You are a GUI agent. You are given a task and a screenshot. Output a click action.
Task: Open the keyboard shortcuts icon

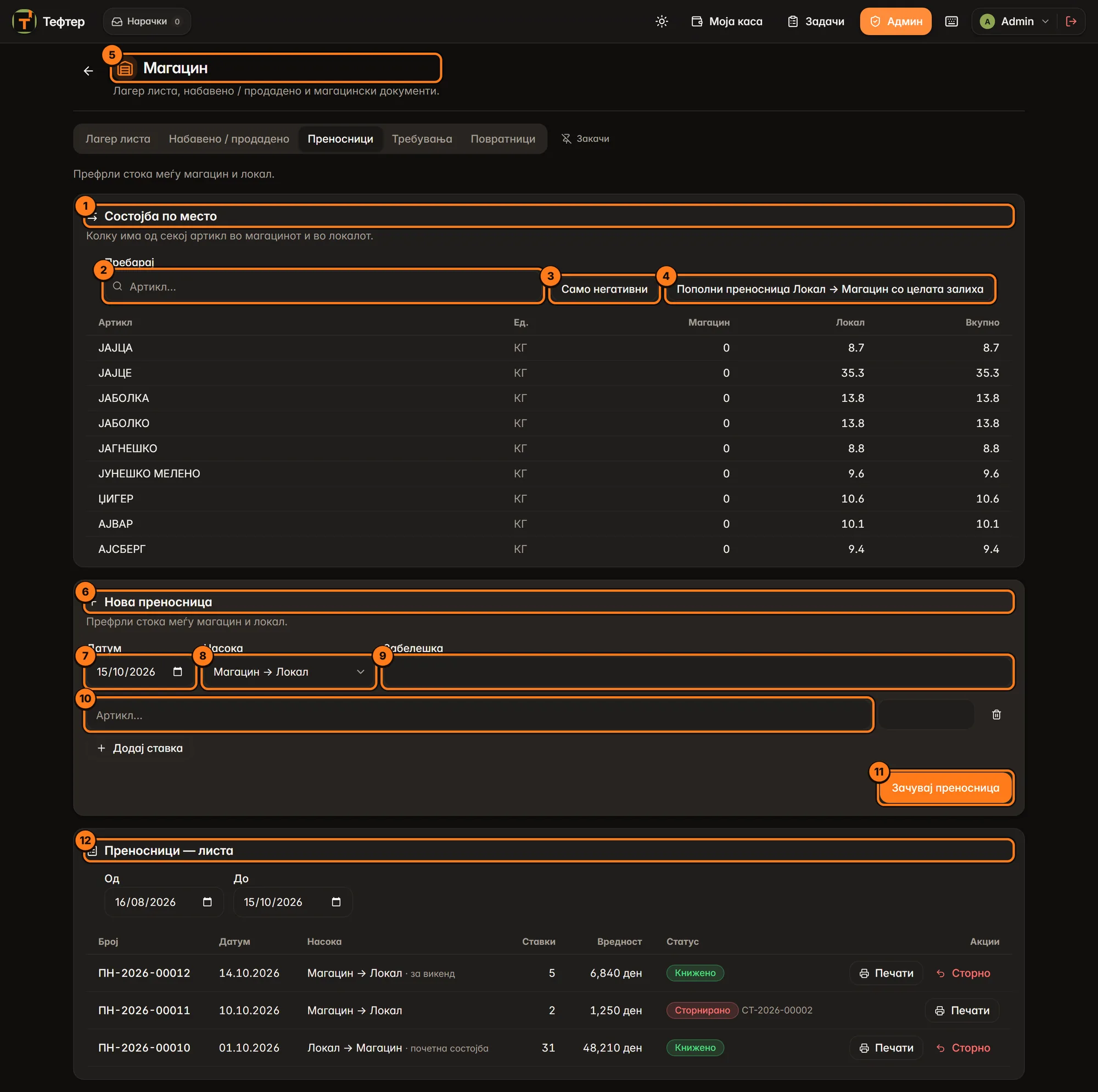pos(951,21)
